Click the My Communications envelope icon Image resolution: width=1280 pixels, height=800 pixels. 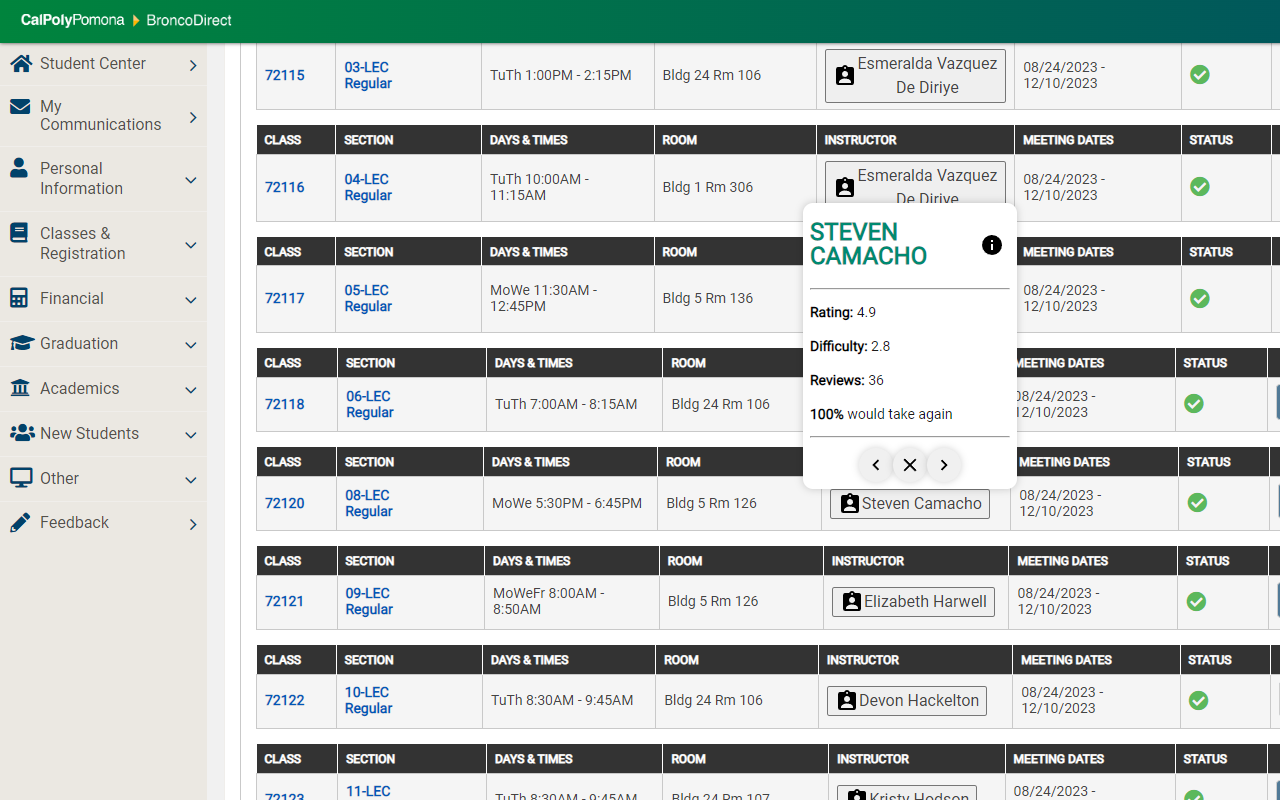[x=20, y=107]
